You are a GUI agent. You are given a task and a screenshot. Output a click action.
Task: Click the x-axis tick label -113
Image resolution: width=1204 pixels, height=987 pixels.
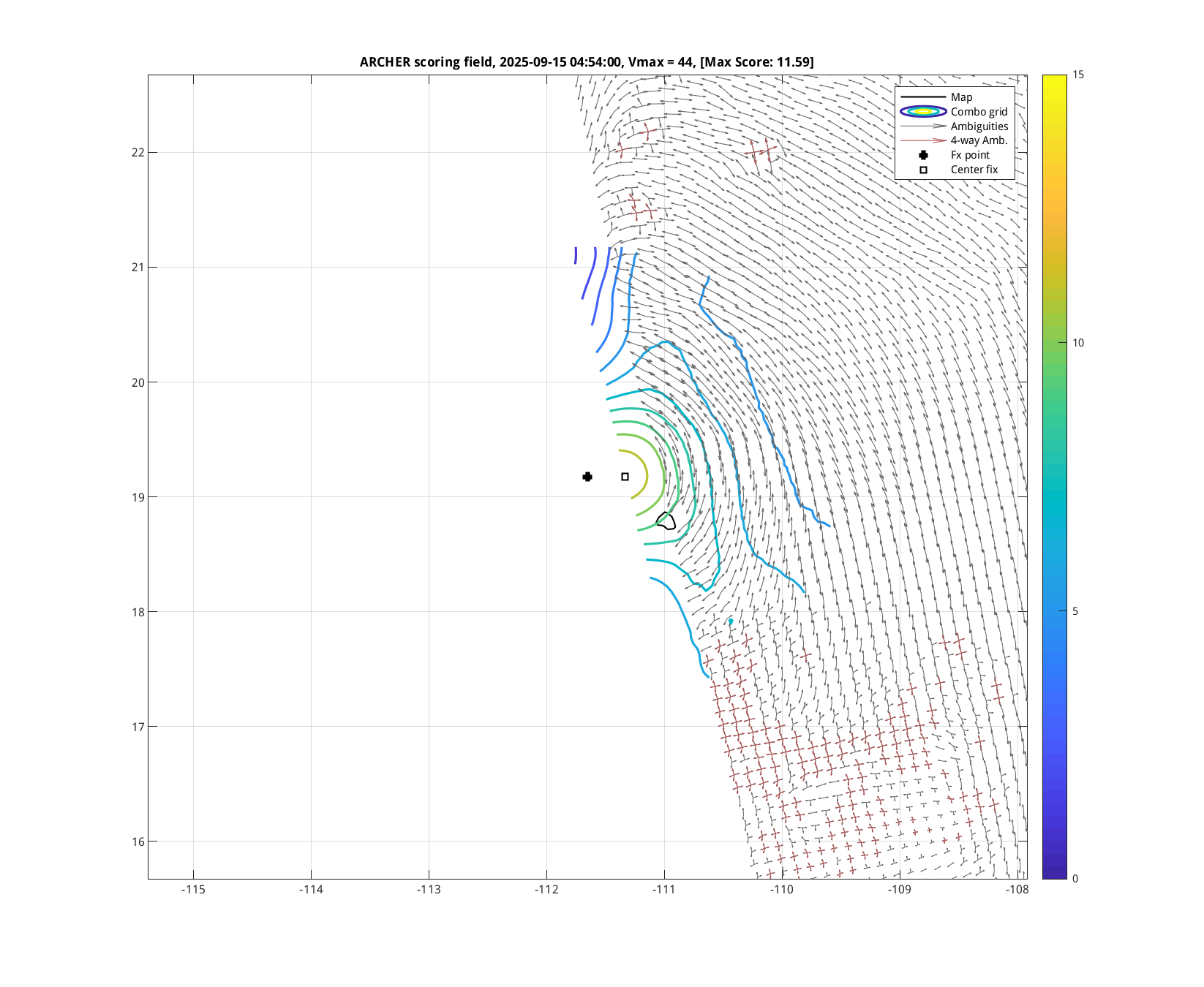click(429, 890)
